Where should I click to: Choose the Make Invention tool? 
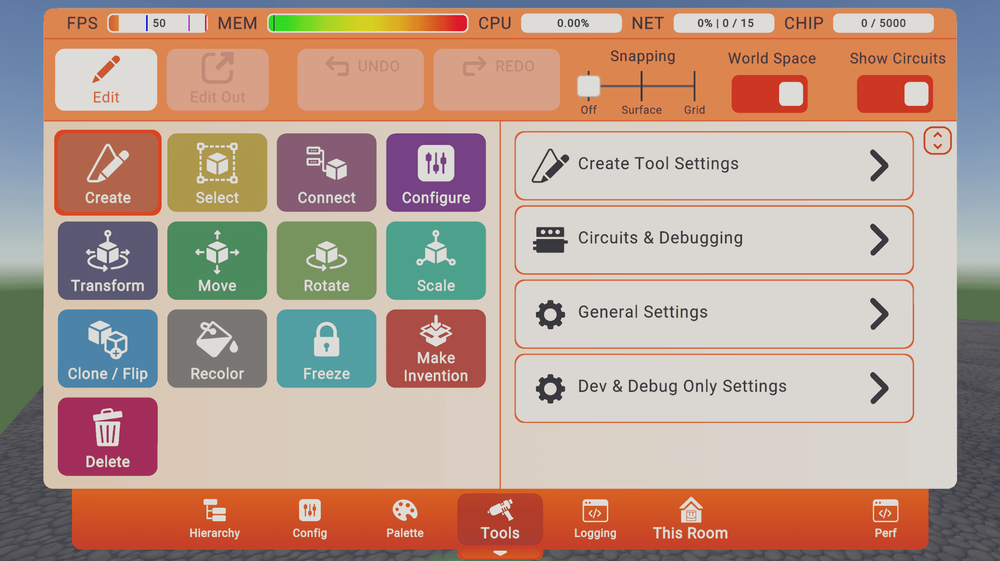(x=436, y=349)
